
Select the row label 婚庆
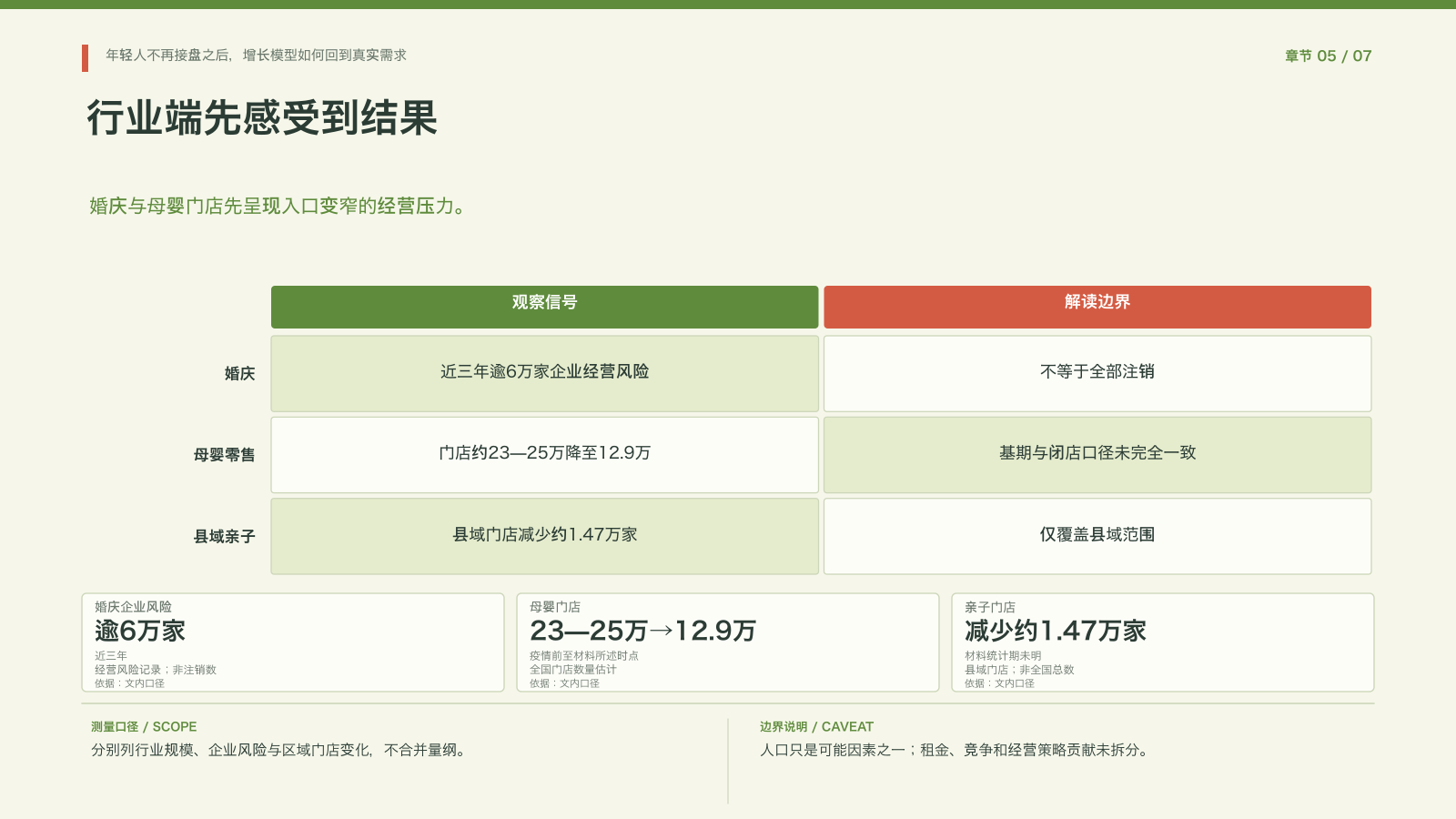click(x=239, y=373)
